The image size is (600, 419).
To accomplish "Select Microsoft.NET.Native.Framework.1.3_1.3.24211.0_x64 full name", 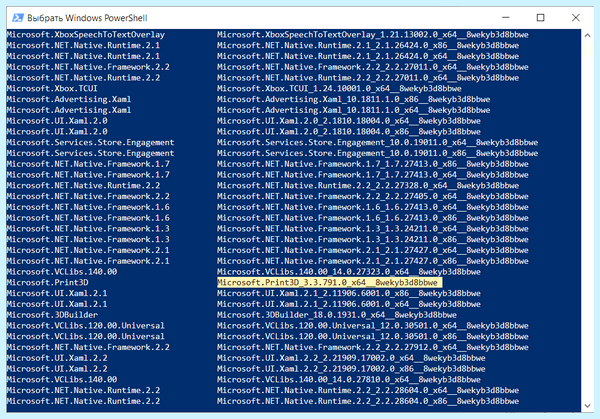I will [373, 228].
